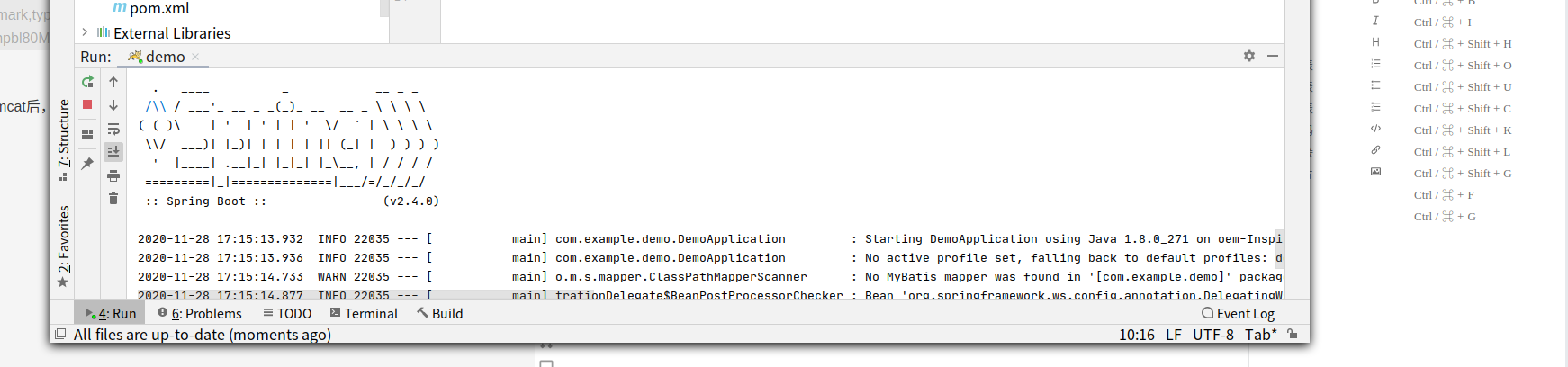Change the UTF-8 file encoding

tap(1213, 335)
